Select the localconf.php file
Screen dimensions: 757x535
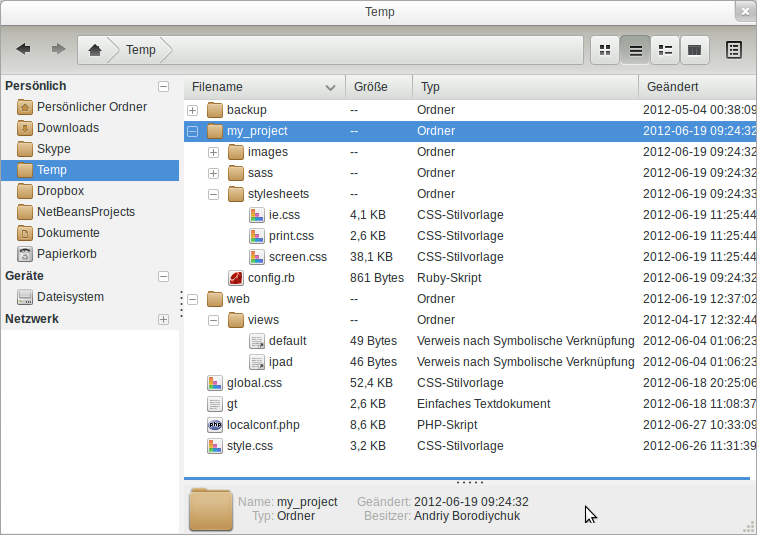point(262,425)
